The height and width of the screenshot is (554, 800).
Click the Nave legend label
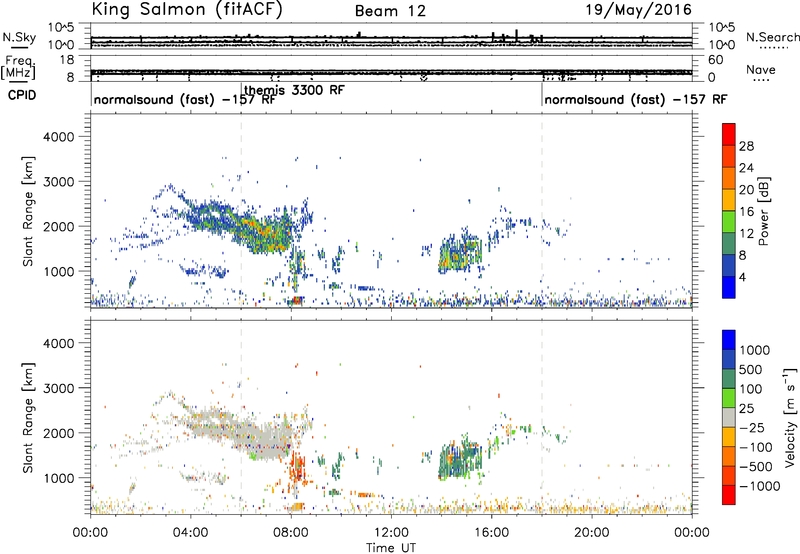click(x=761, y=69)
